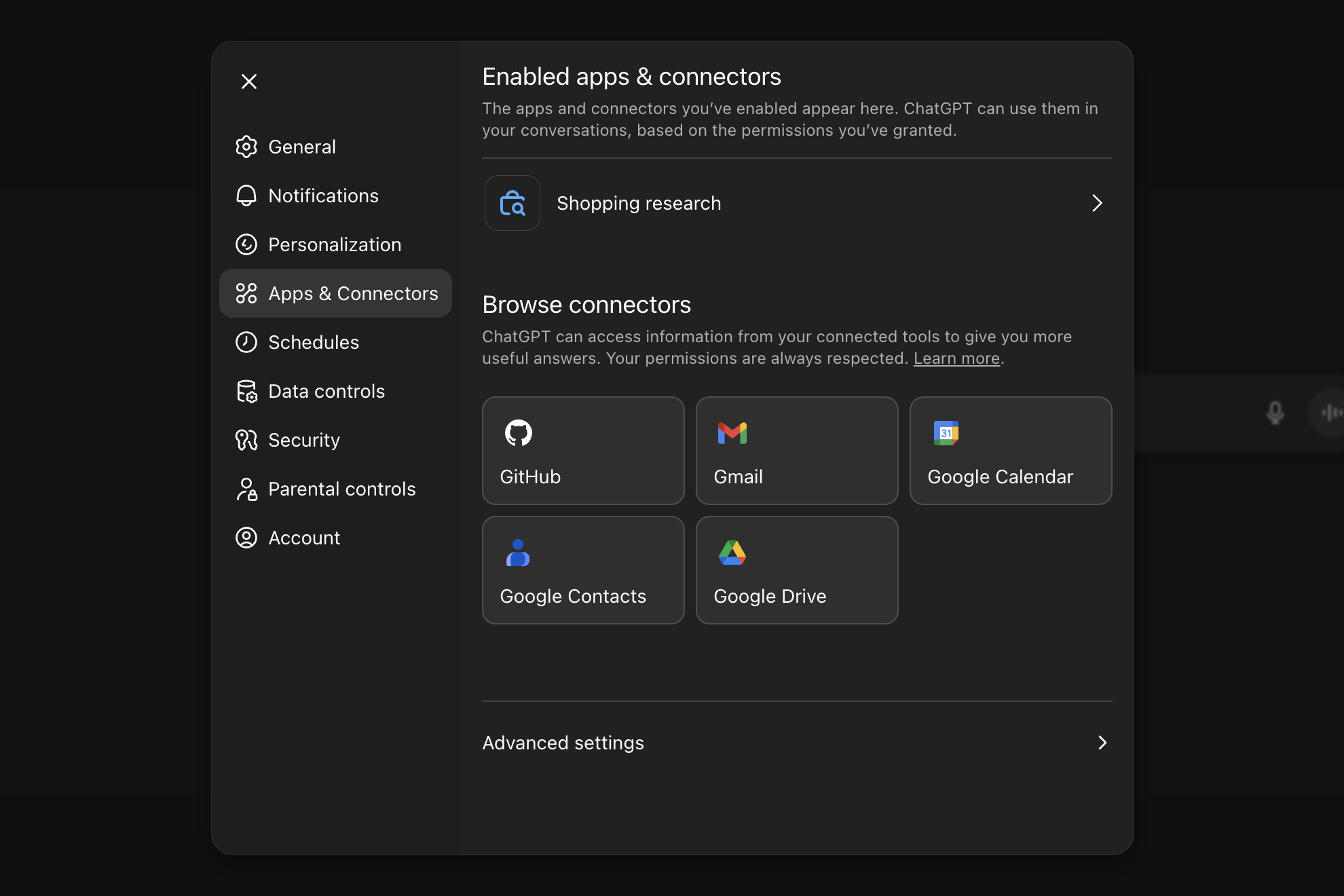Click the Google Calendar icon

point(946,432)
